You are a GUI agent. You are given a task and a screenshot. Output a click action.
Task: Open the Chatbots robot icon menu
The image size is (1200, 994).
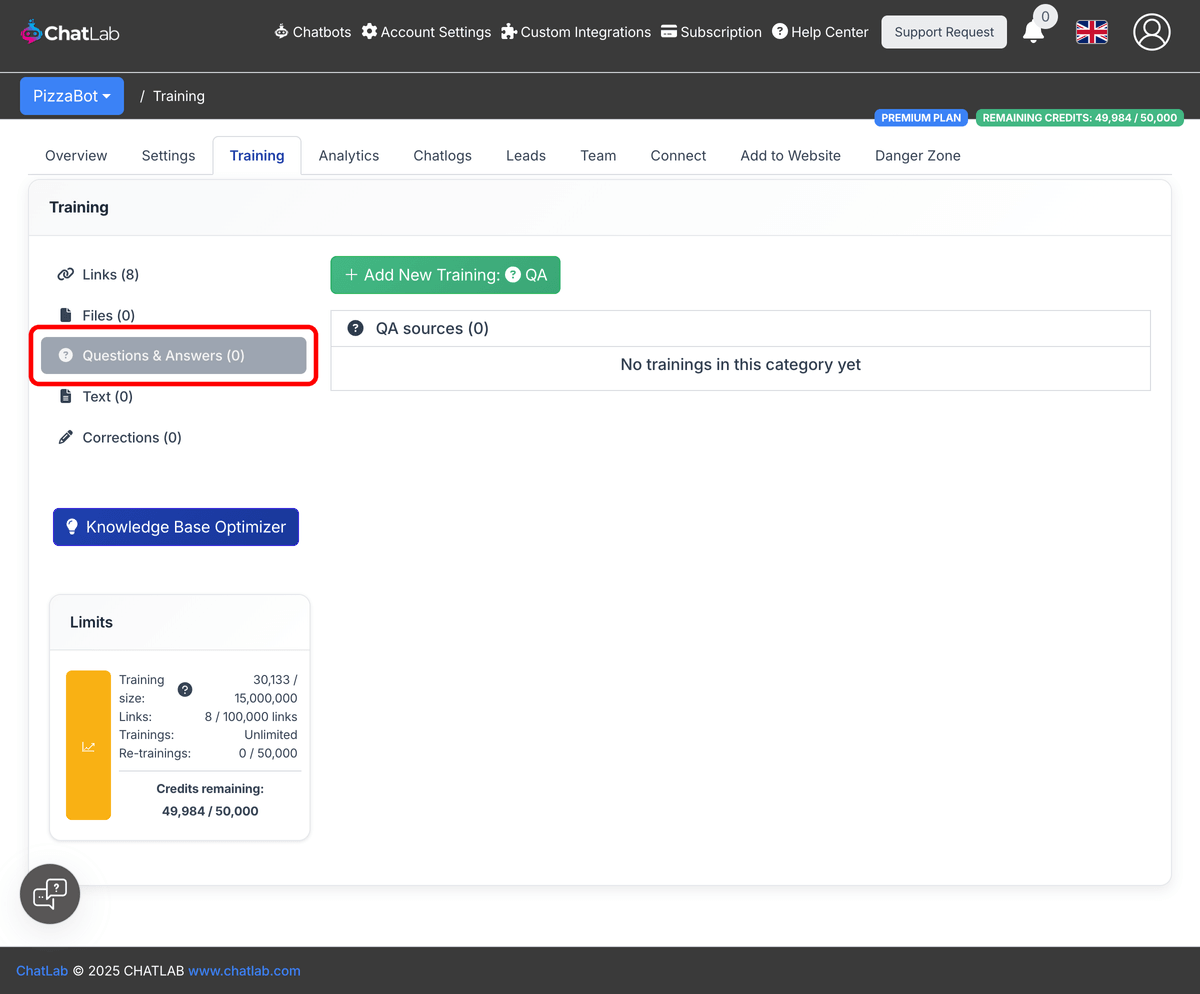click(x=279, y=31)
